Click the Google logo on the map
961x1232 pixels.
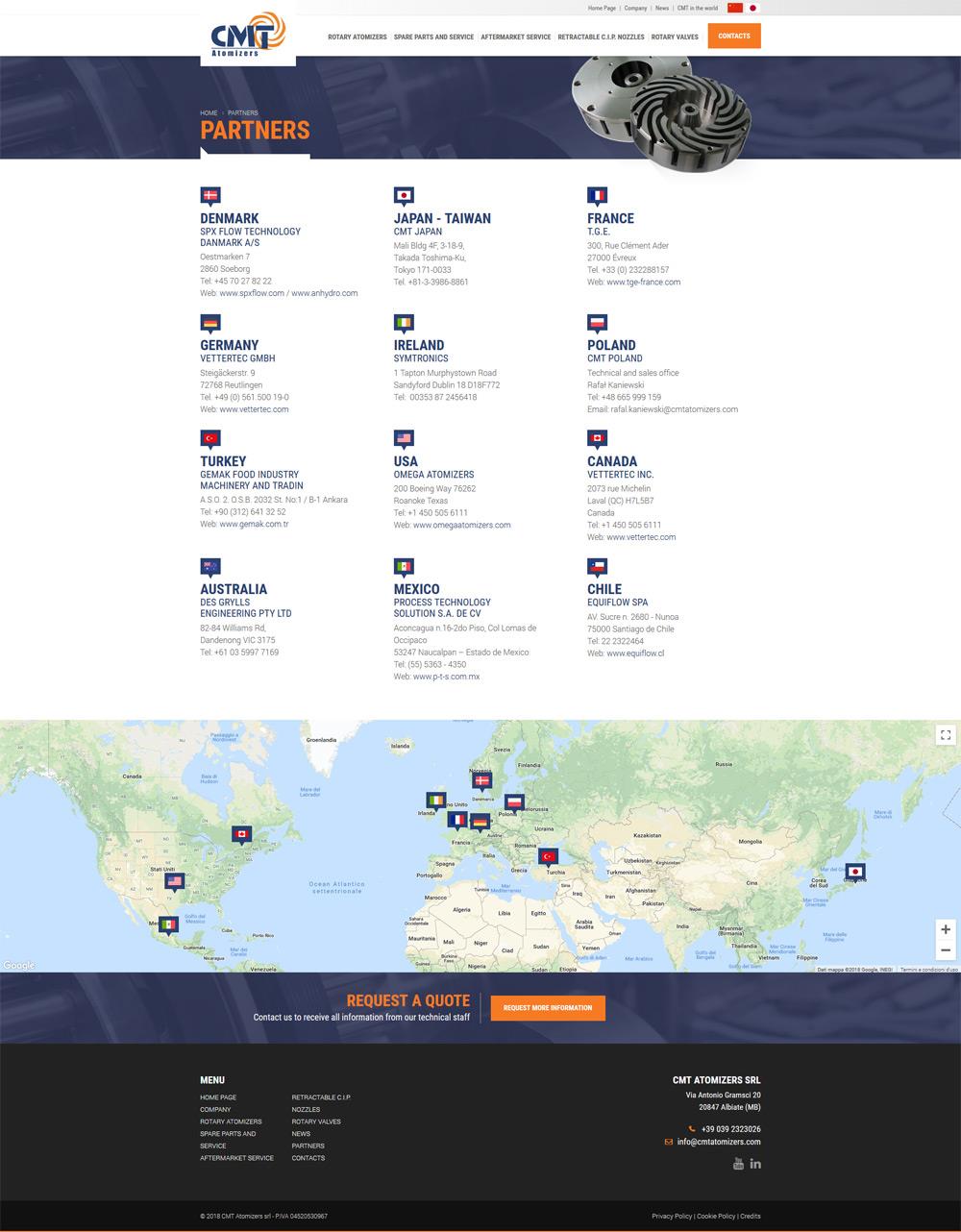coord(18,966)
